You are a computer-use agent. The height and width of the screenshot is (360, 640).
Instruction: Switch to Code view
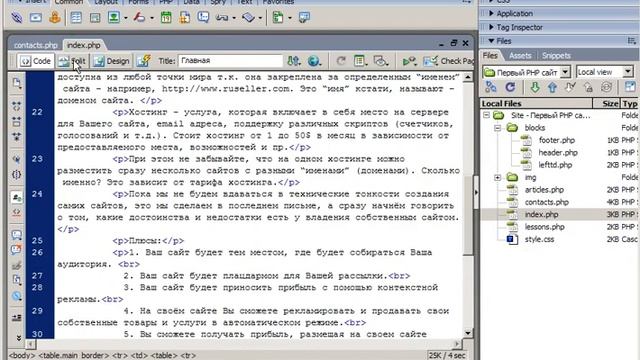[x=36, y=61]
